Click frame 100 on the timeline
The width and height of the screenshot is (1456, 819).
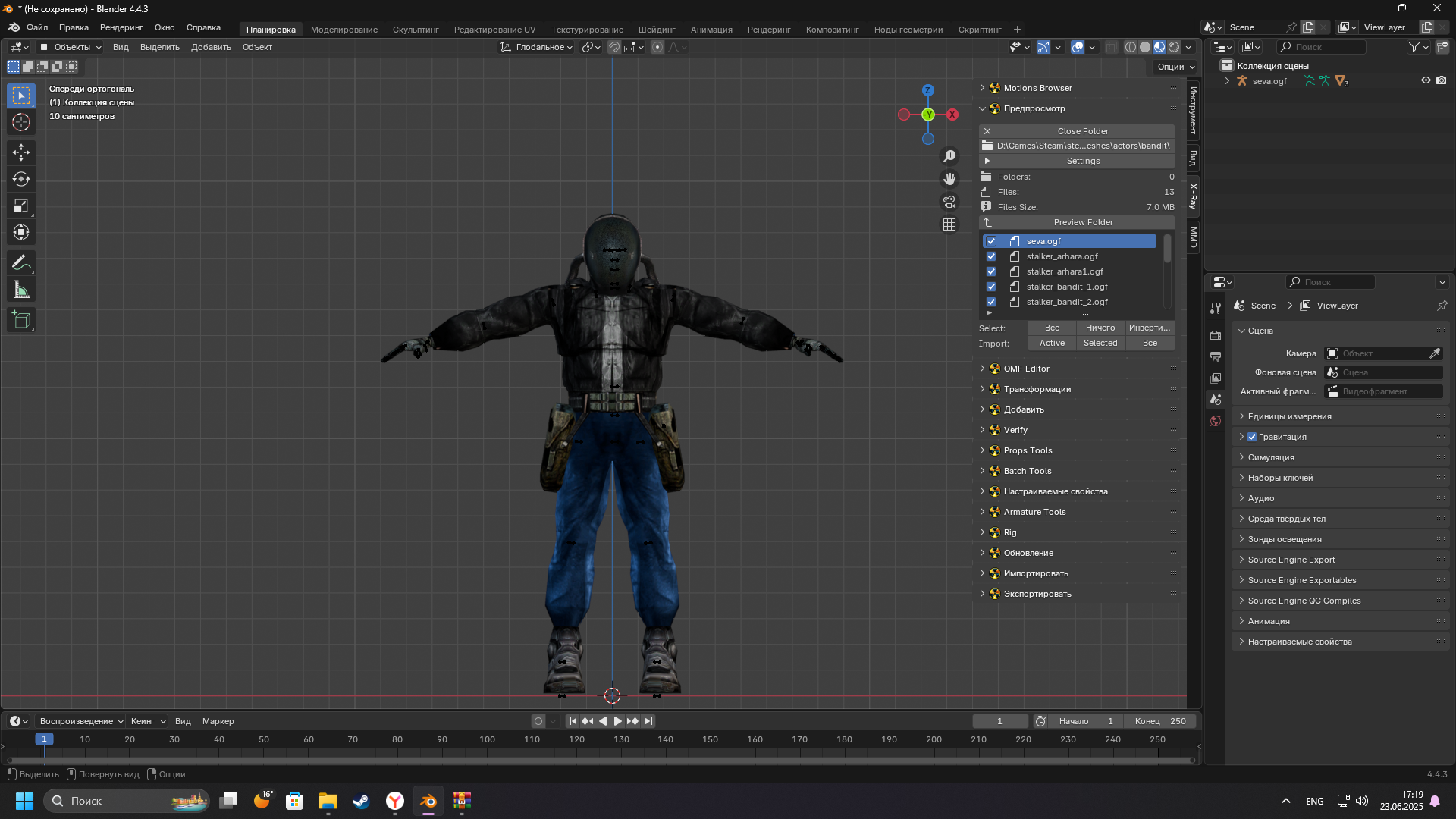[x=487, y=739]
